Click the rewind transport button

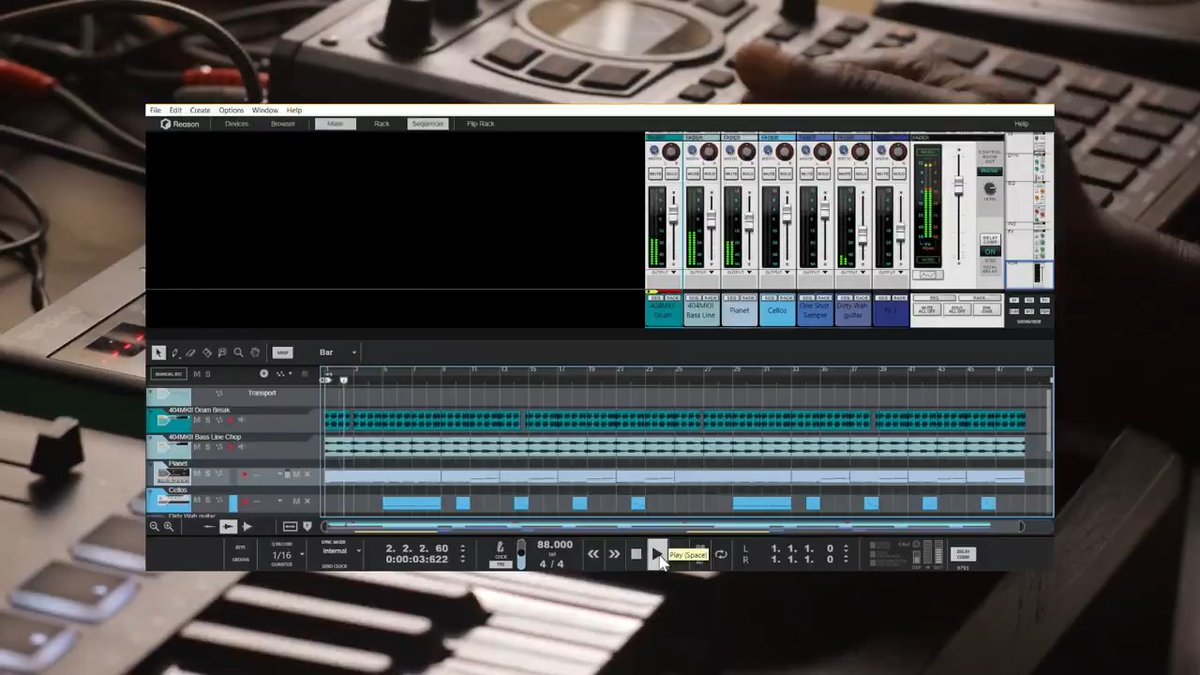[593, 553]
